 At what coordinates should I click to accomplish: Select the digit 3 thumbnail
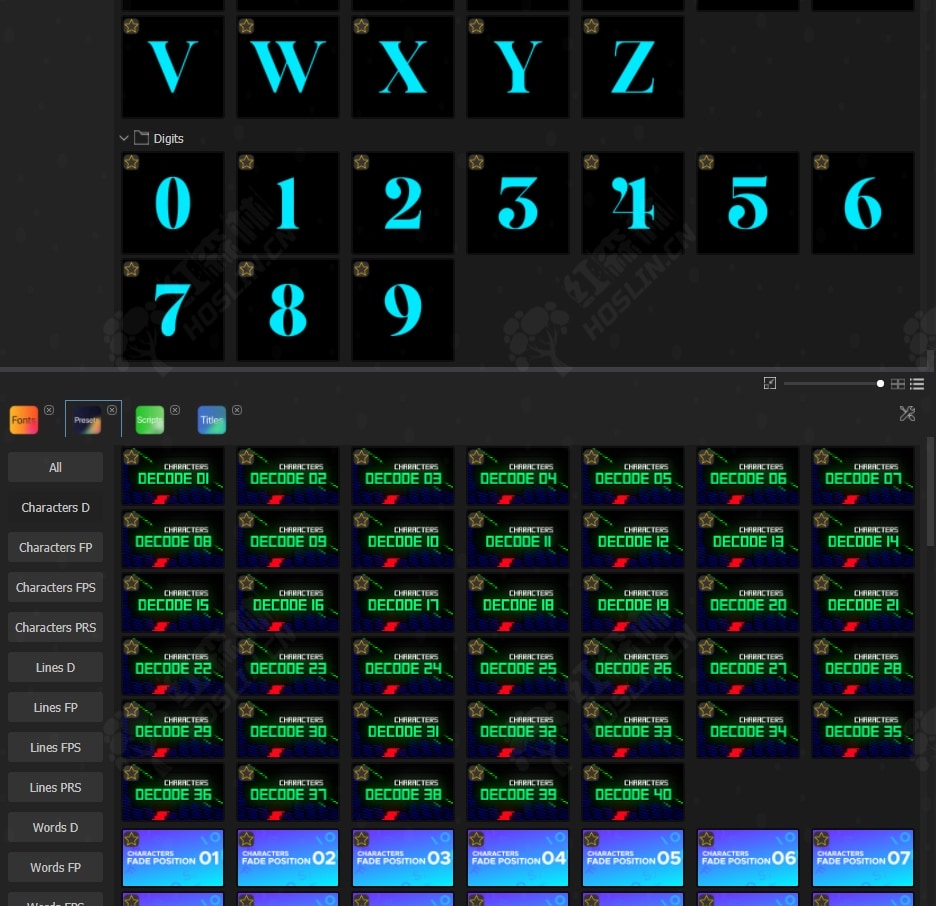click(518, 203)
